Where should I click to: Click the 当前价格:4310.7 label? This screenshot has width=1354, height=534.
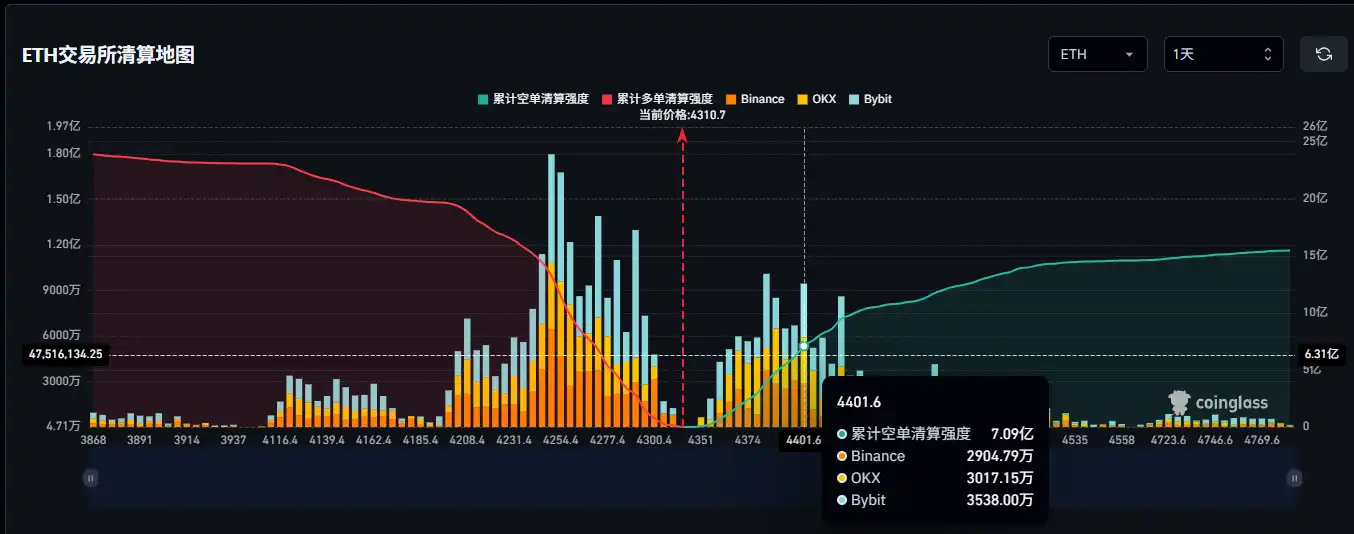coord(683,115)
